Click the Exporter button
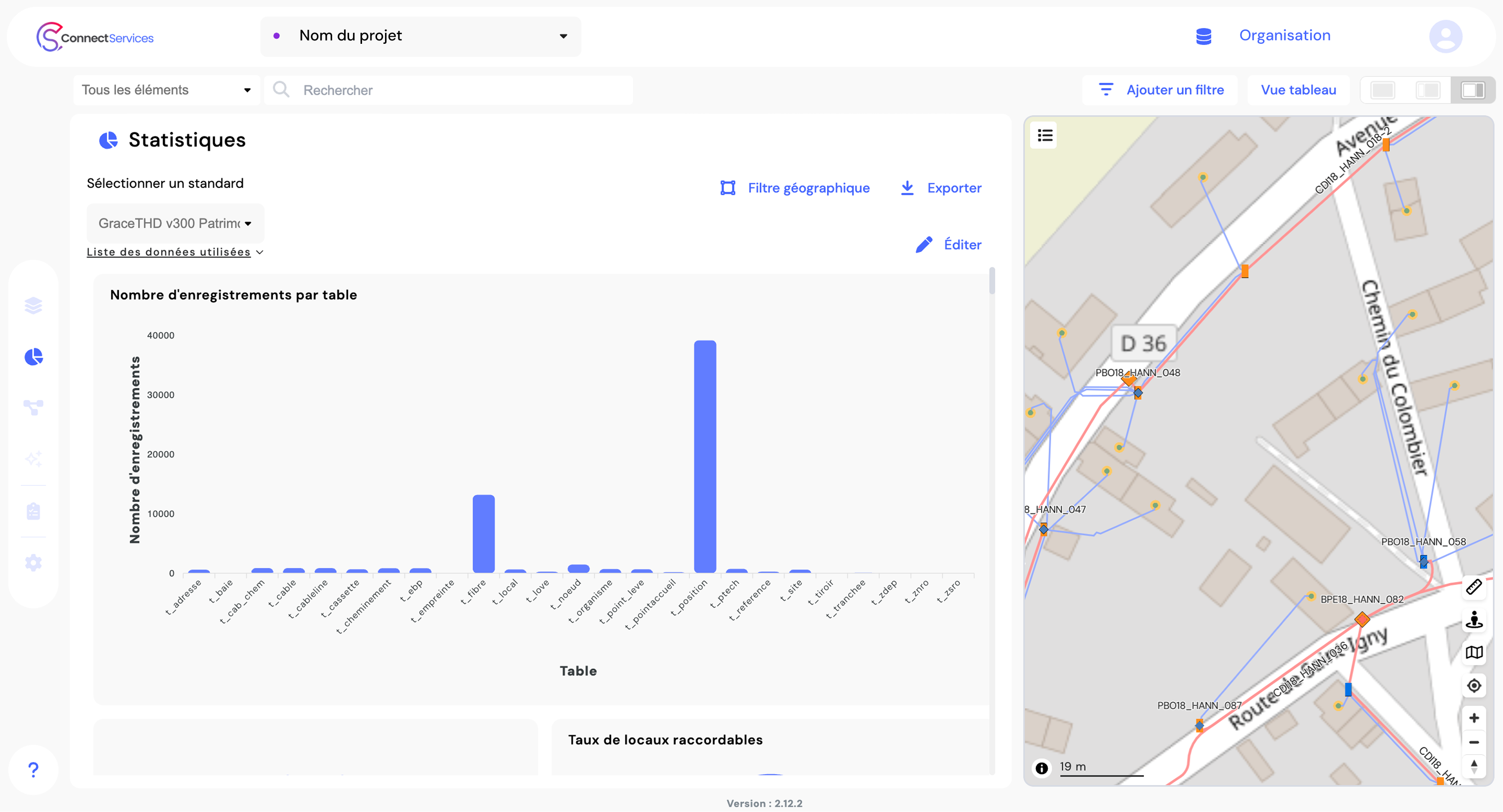 pyautogui.click(x=941, y=188)
